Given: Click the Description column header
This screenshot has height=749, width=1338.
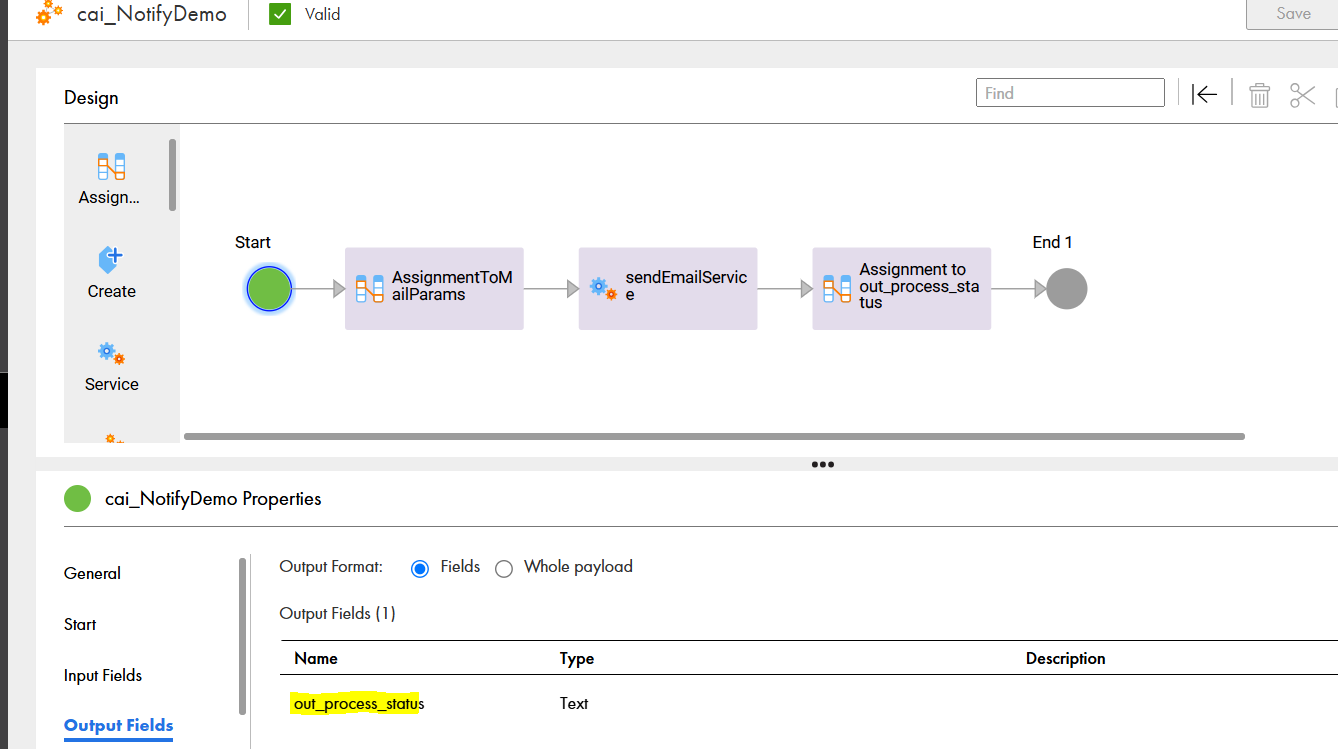Looking at the screenshot, I should click(1066, 659).
